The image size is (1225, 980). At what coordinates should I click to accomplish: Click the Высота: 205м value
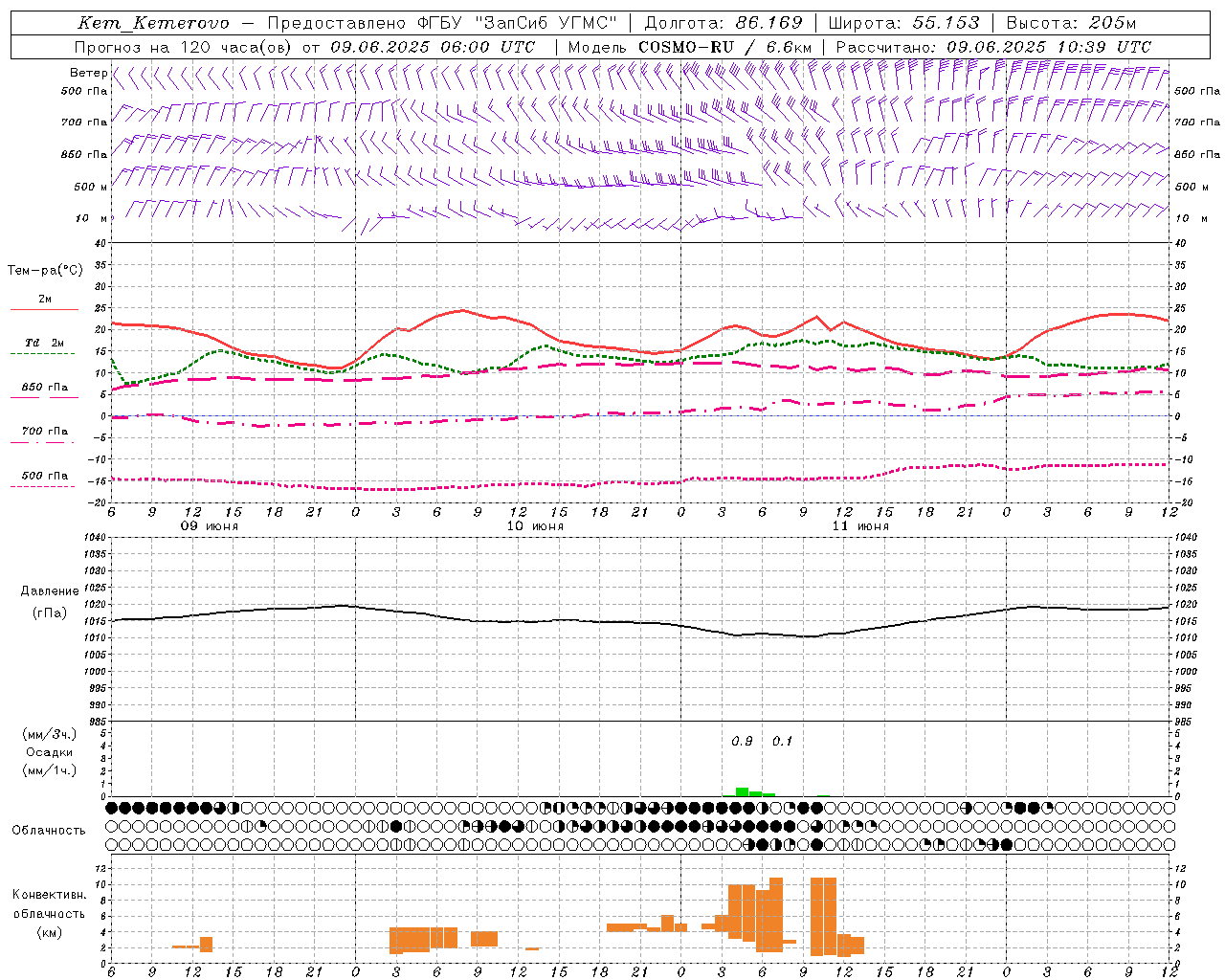tap(1071, 23)
